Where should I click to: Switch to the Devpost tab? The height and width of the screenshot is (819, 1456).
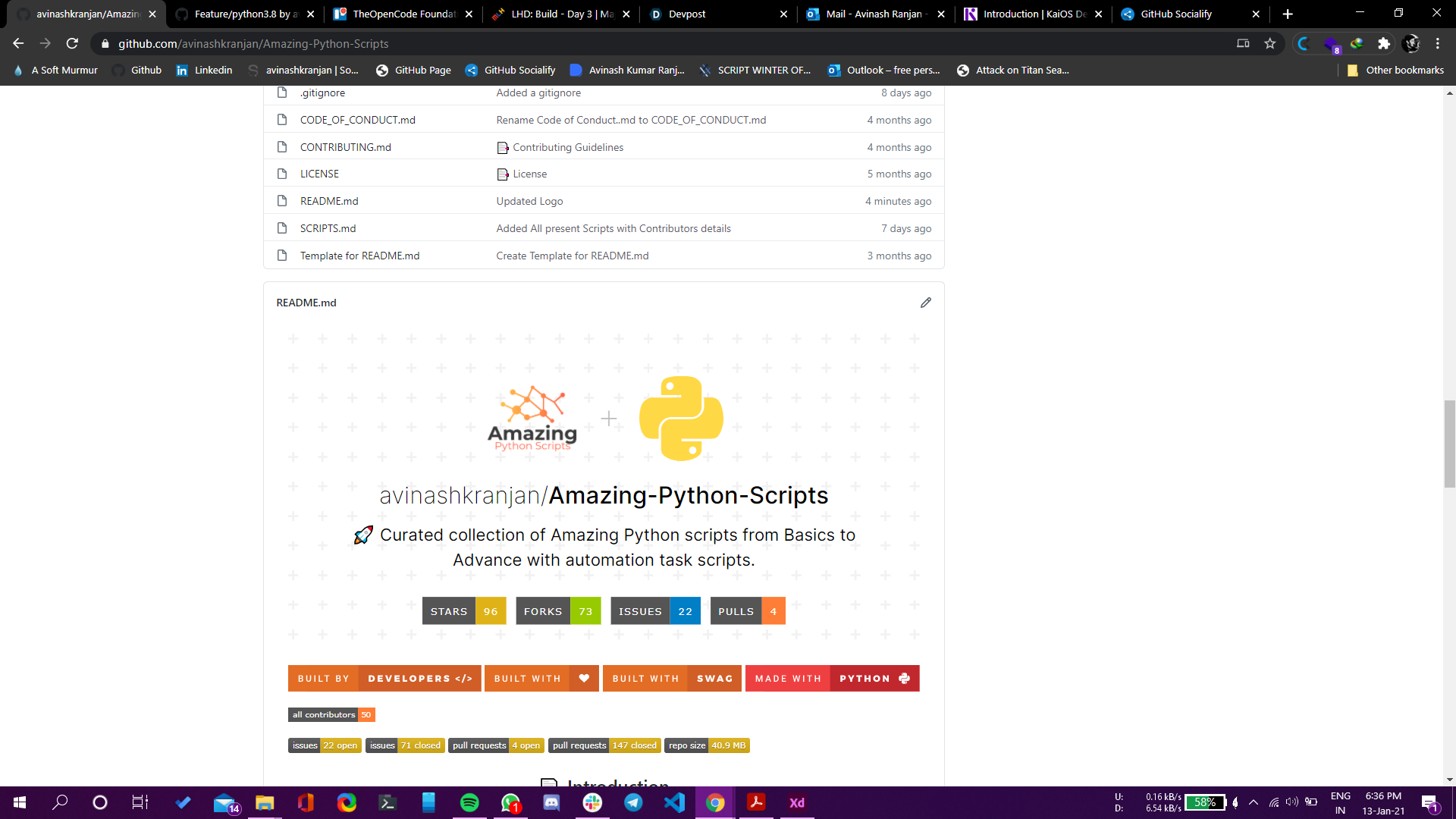coord(687,14)
